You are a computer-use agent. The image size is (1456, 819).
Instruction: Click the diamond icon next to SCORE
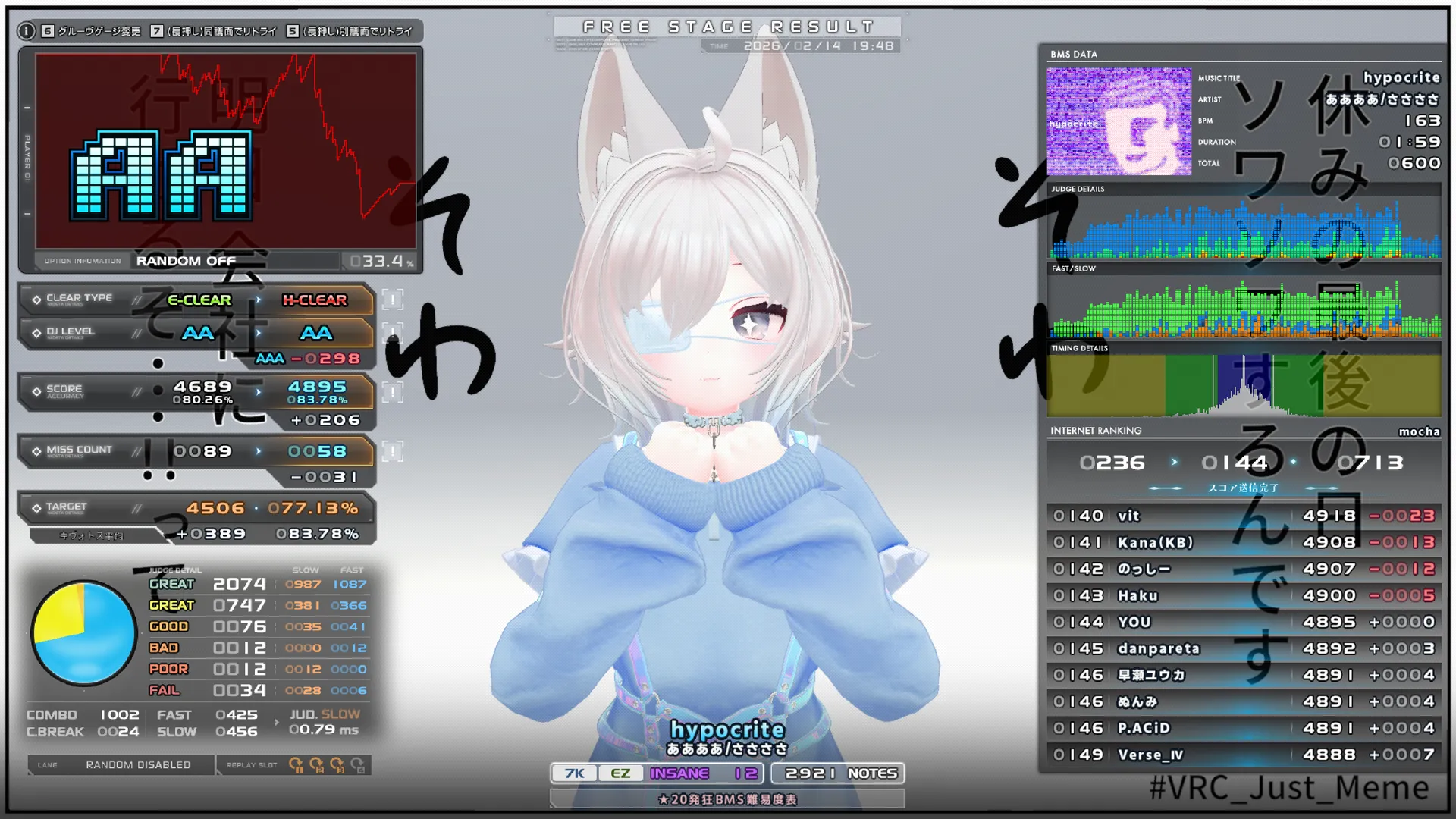(x=36, y=391)
